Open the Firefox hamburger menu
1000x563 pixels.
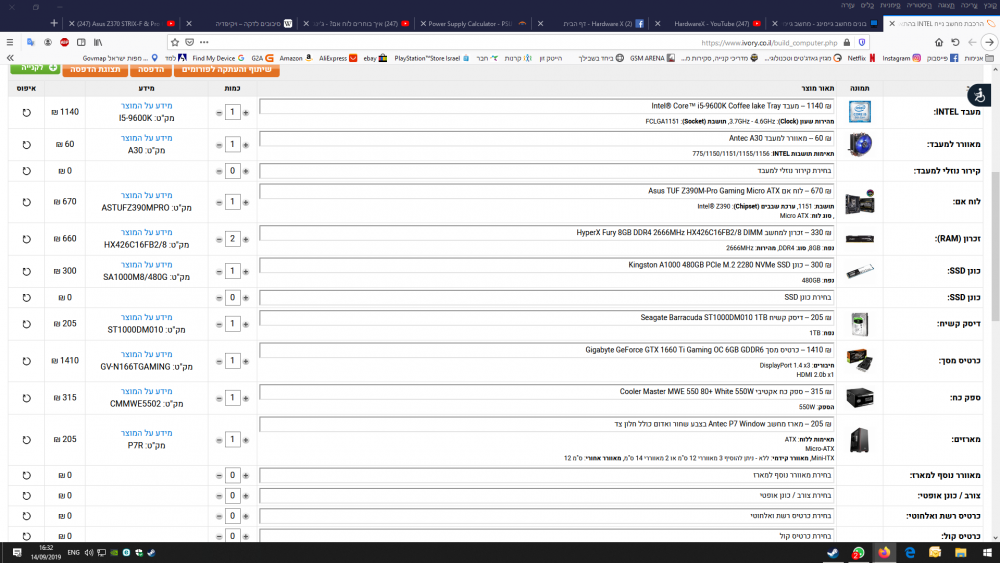tap(10, 42)
